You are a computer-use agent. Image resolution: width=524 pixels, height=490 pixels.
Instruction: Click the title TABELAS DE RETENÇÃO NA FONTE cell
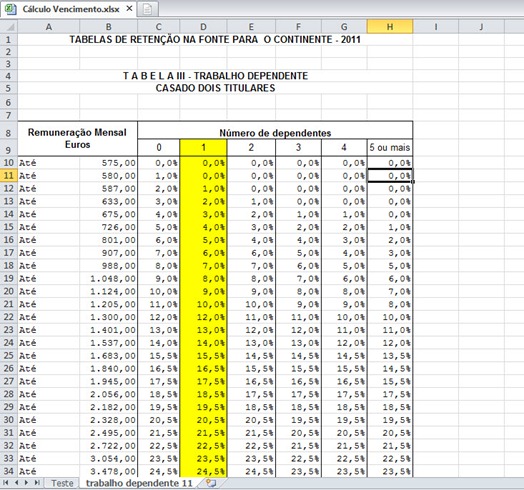click(215, 40)
